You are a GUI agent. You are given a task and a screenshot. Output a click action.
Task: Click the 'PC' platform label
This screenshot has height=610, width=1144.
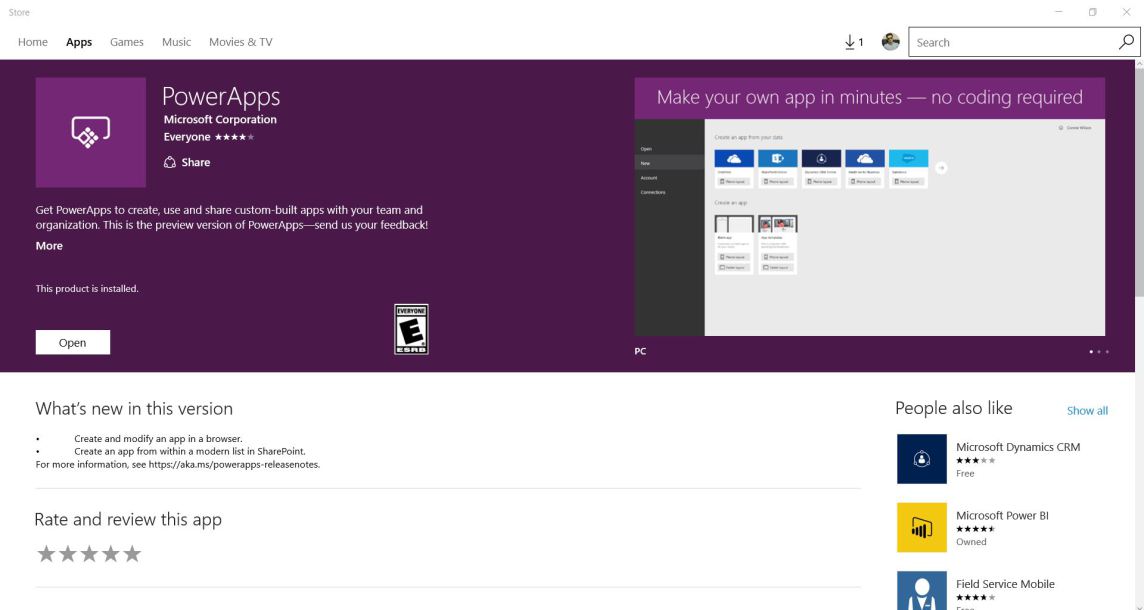pyautogui.click(x=640, y=352)
